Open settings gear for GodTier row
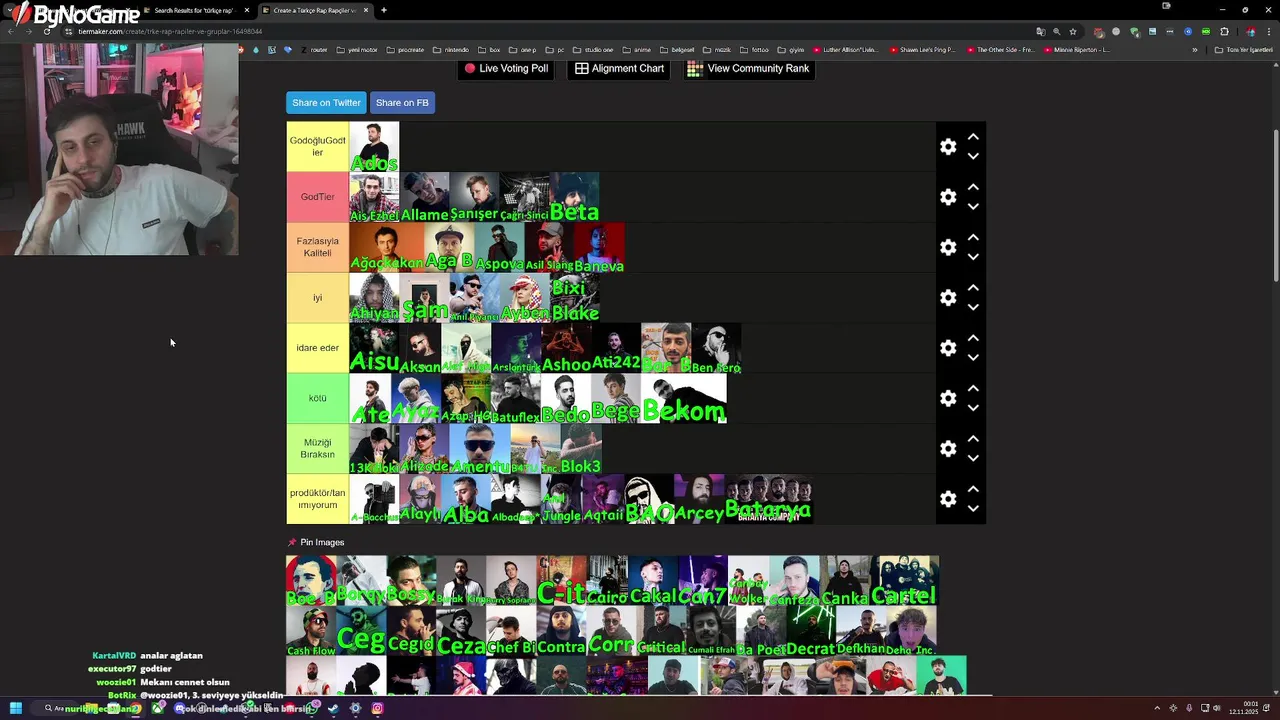The width and height of the screenshot is (1280, 720). point(948,197)
